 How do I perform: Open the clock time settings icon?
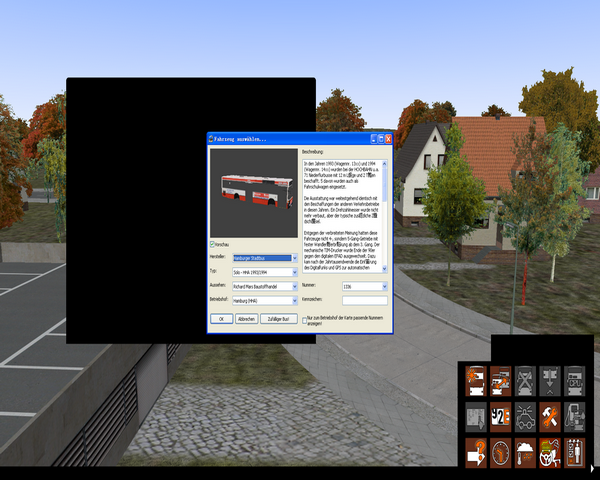(x=500, y=453)
